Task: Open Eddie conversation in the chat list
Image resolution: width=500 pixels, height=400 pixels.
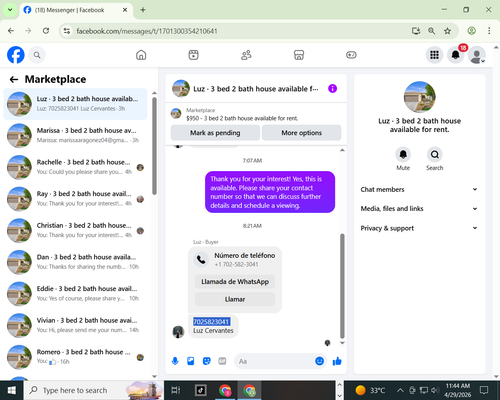Action: click(x=75, y=294)
